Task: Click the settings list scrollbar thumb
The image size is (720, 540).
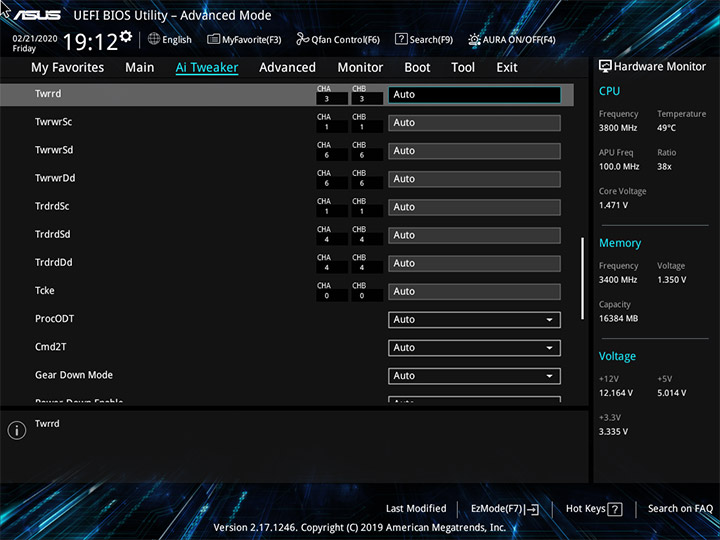Action: coord(582,278)
